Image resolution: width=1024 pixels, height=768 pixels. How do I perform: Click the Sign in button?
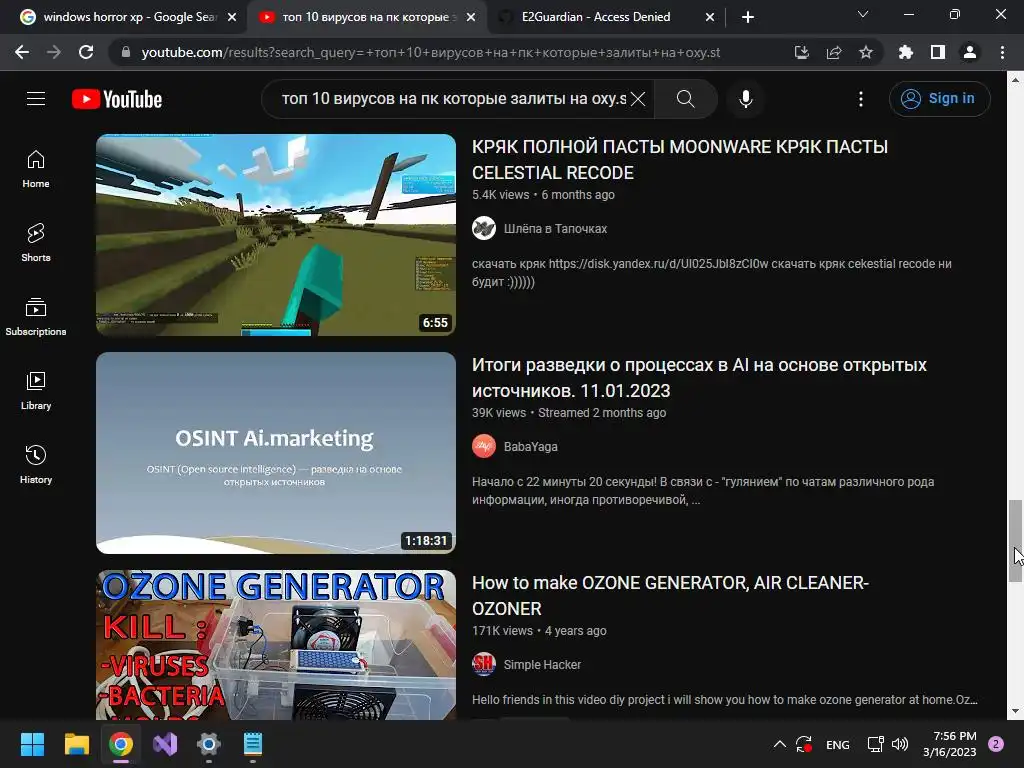(939, 99)
